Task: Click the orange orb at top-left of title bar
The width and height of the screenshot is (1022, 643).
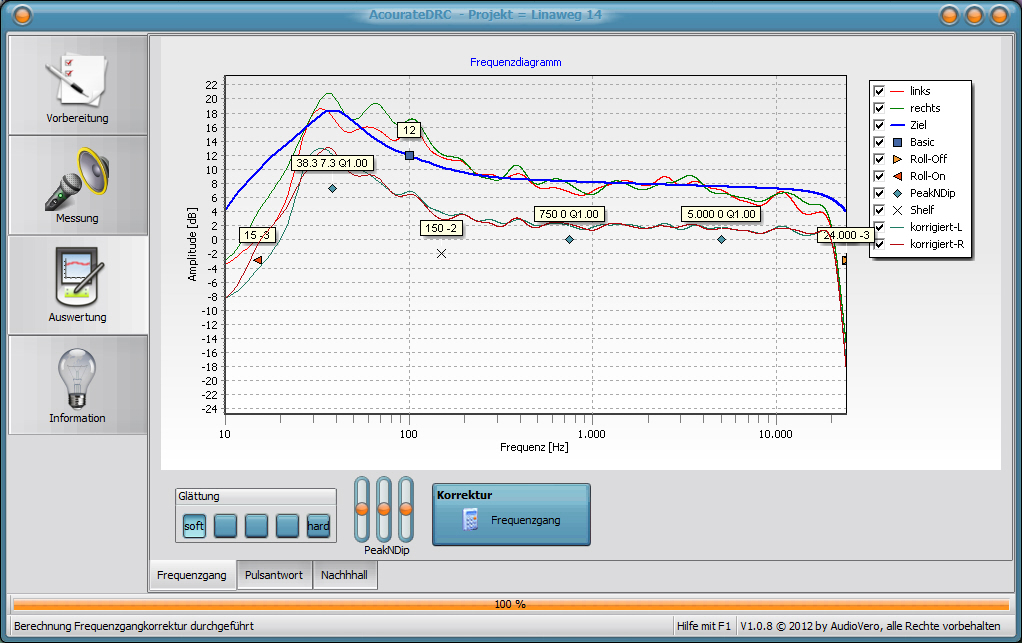Action: click(22, 15)
